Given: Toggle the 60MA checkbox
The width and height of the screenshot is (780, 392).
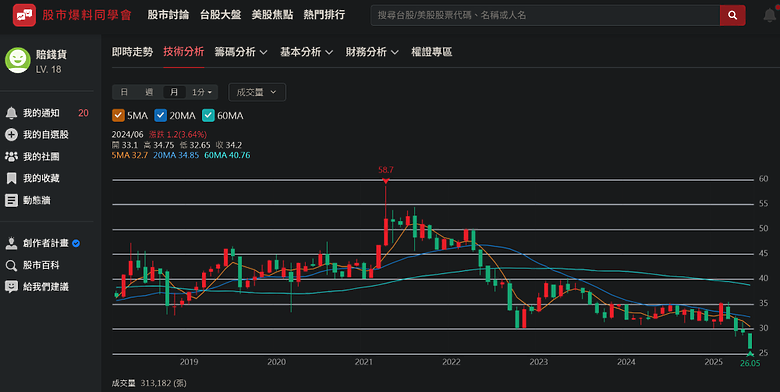Looking at the screenshot, I should [208, 115].
